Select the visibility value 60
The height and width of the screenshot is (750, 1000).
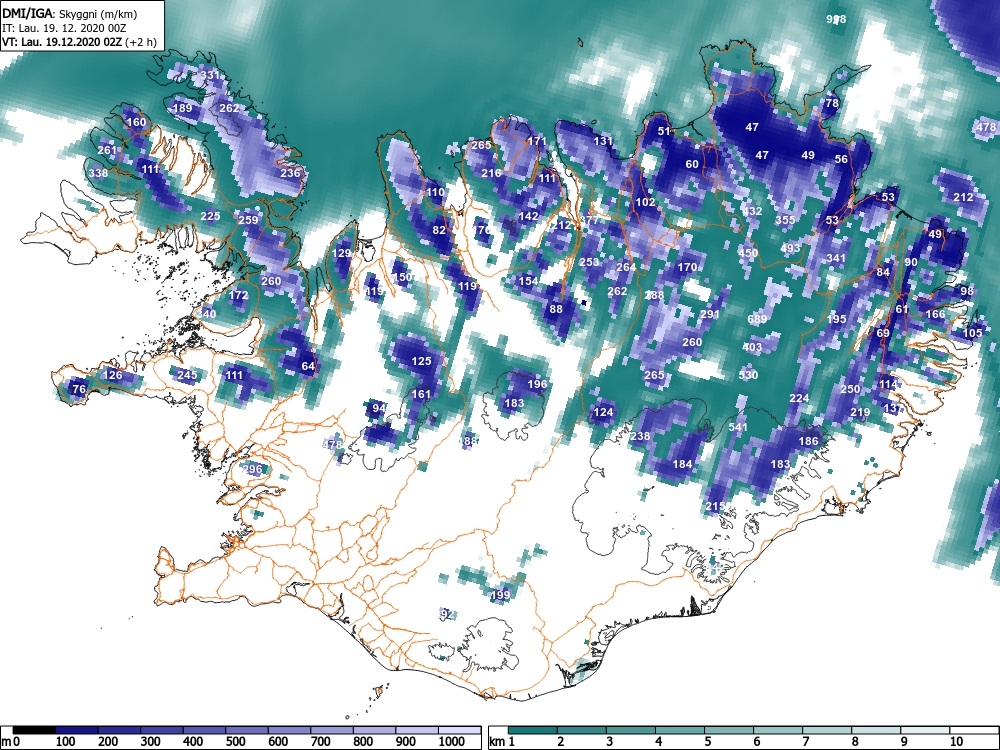point(692,163)
